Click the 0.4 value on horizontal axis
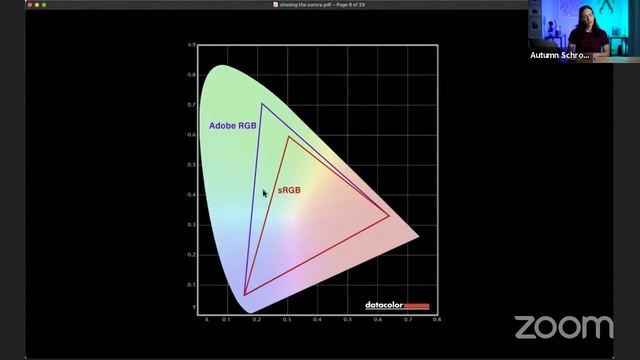The height and width of the screenshot is (360, 640). coord(317,320)
